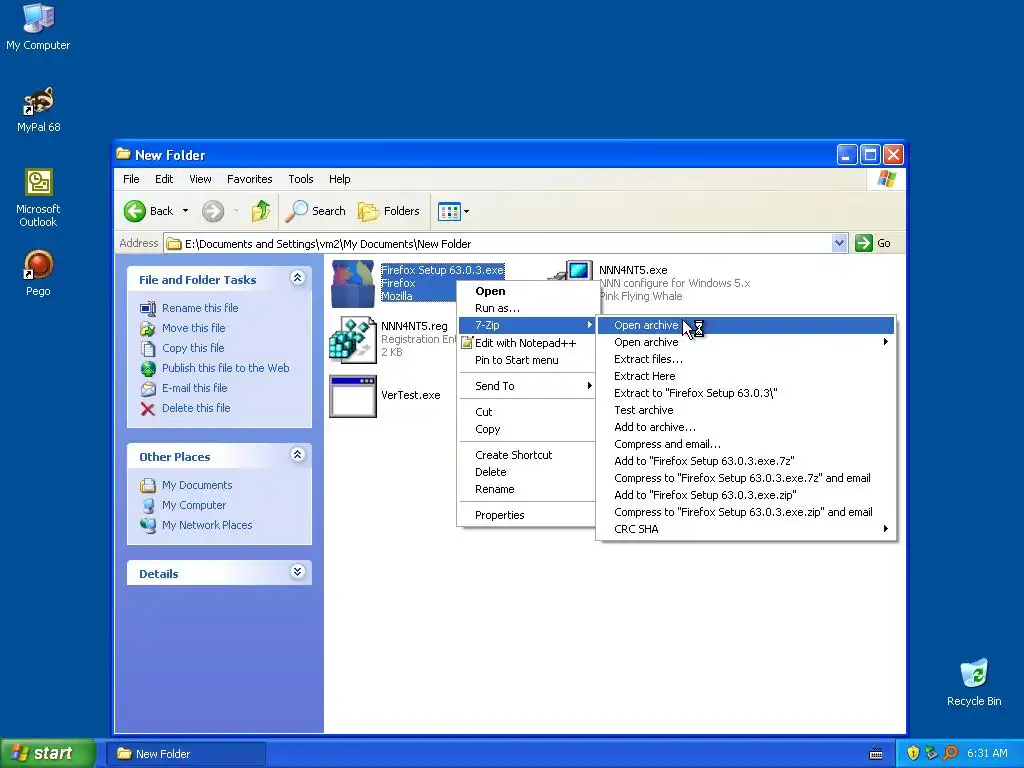Click the E-mail this file envelope icon
1024x768 pixels.
(x=148, y=389)
